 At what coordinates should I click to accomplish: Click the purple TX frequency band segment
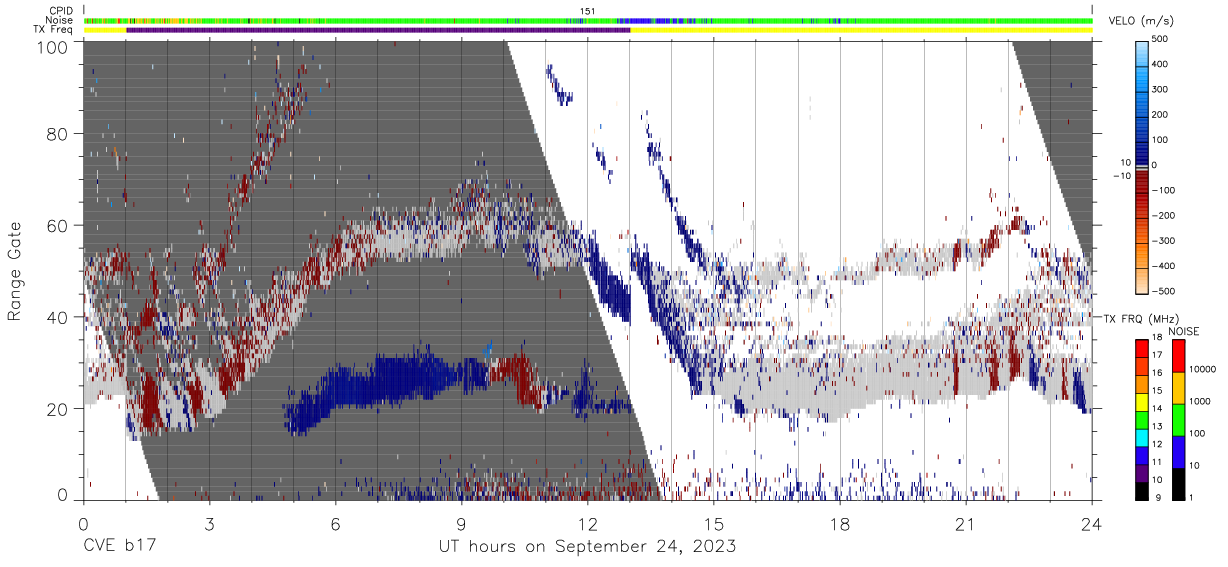click(378, 30)
